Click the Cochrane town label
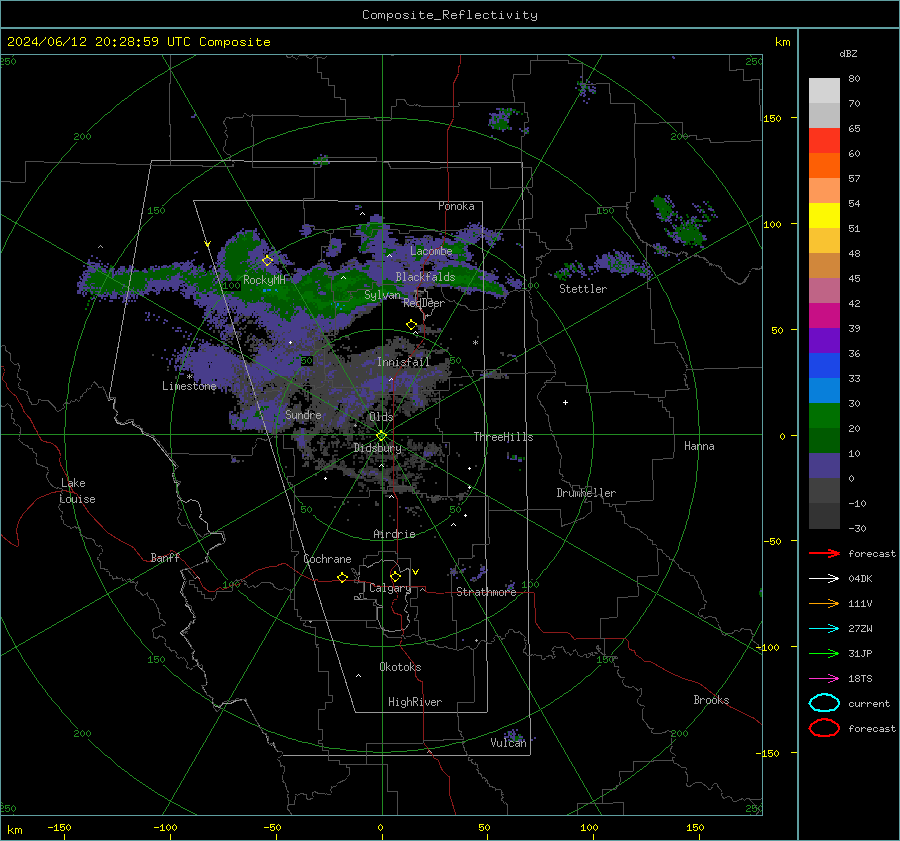This screenshot has height=841, width=900. tap(327, 559)
